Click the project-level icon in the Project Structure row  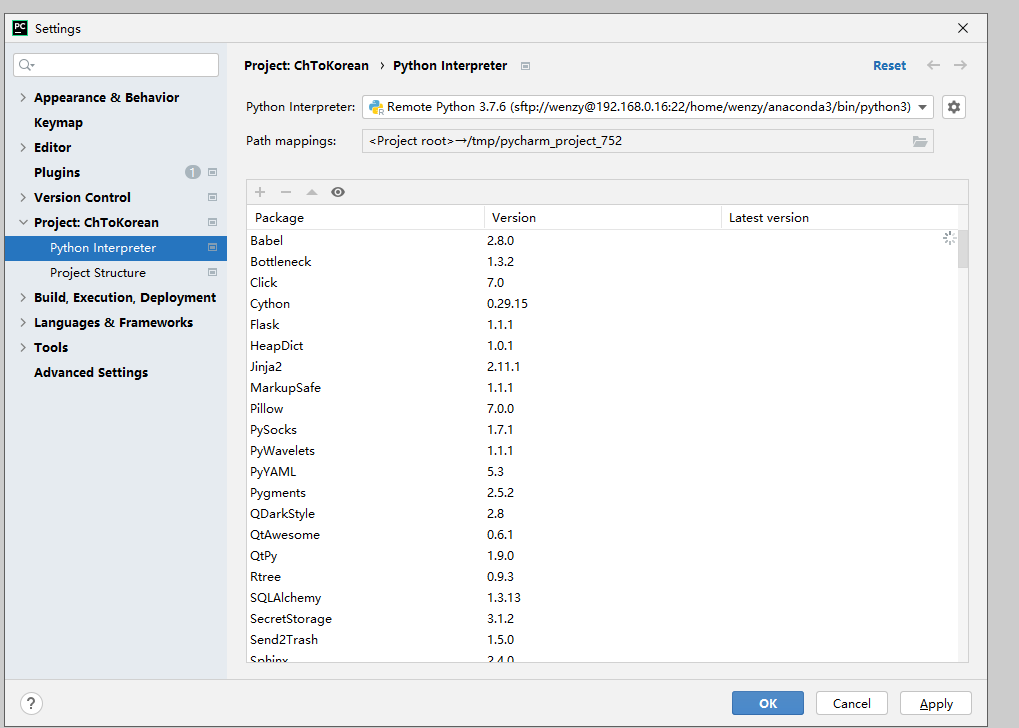tap(212, 272)
